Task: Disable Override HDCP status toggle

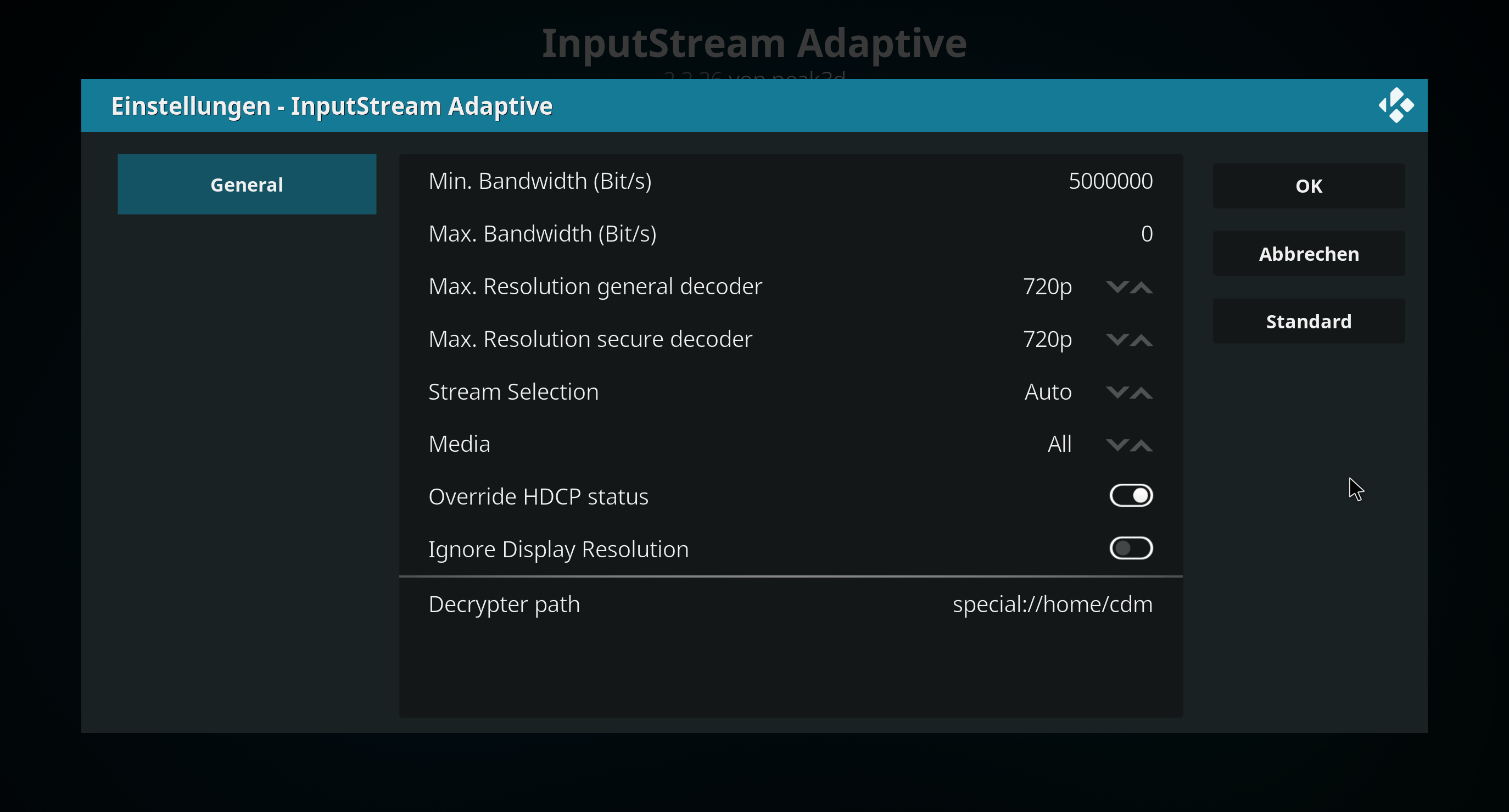Action: click(x=1131, y=496)
